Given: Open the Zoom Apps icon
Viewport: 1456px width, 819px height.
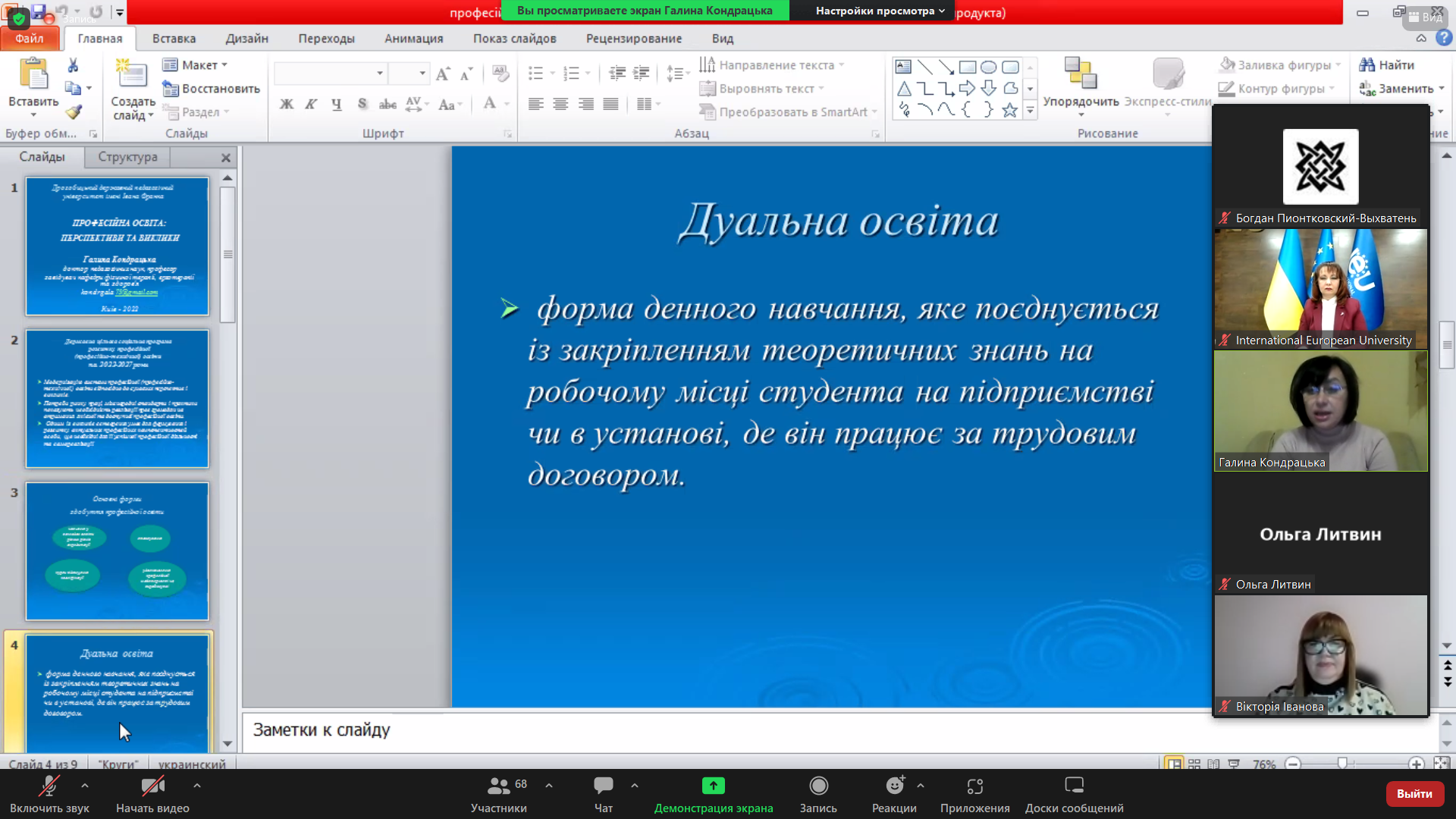Looking at the screenshot, I should coord(974,786).
